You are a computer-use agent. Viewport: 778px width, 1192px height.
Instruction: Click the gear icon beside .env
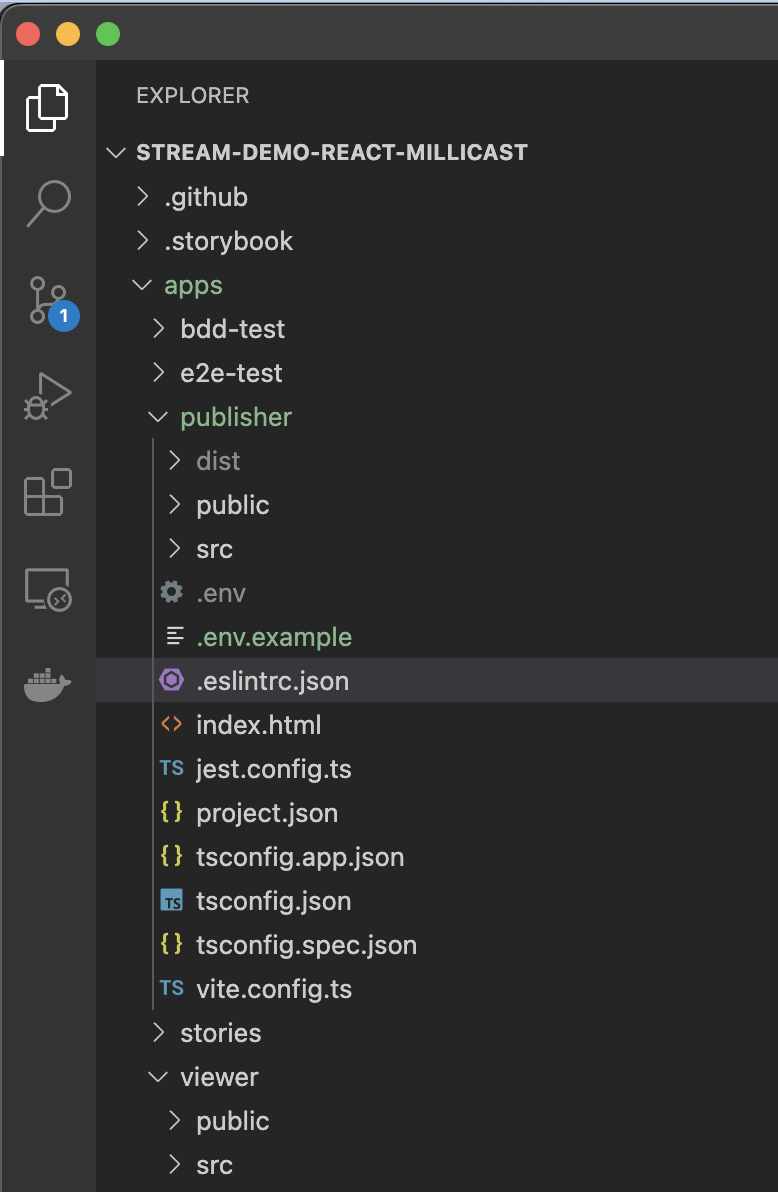tap(172, 592)
